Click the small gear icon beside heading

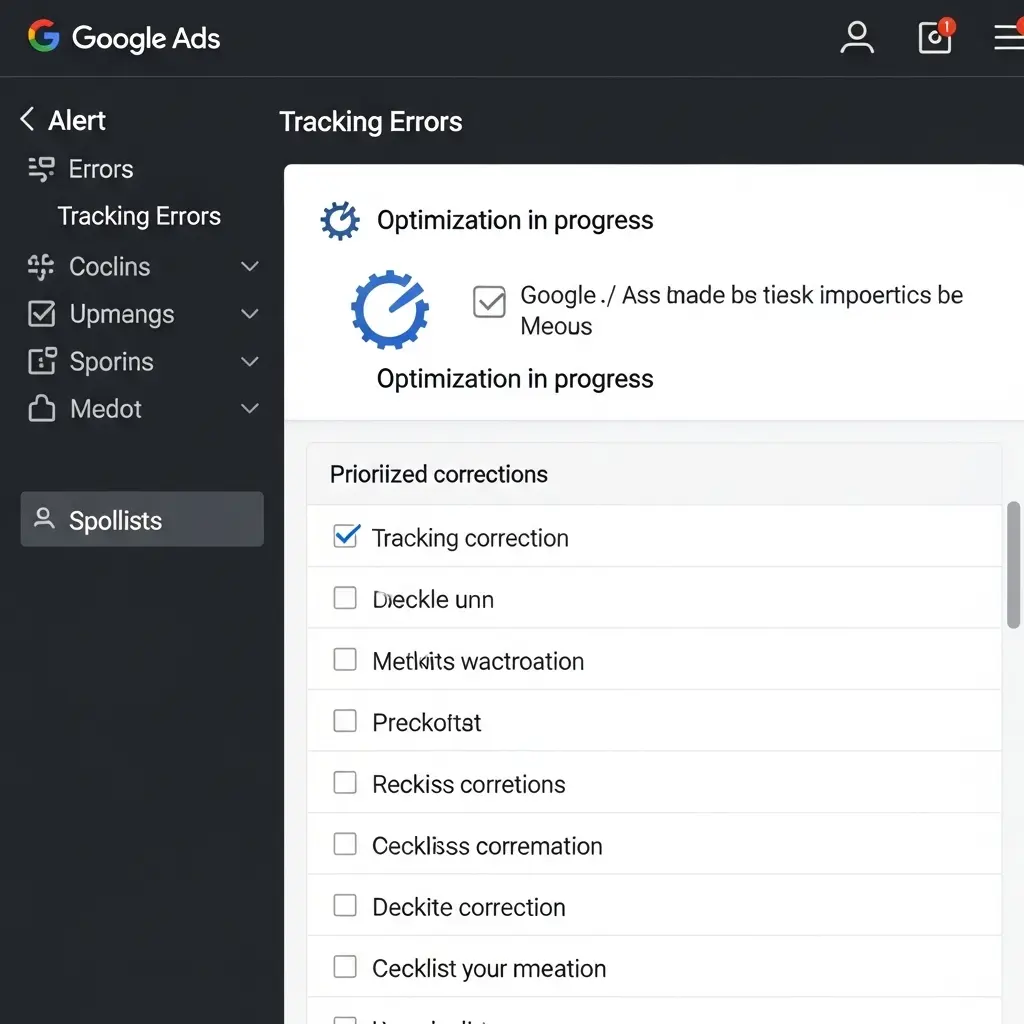coord(340,220)
